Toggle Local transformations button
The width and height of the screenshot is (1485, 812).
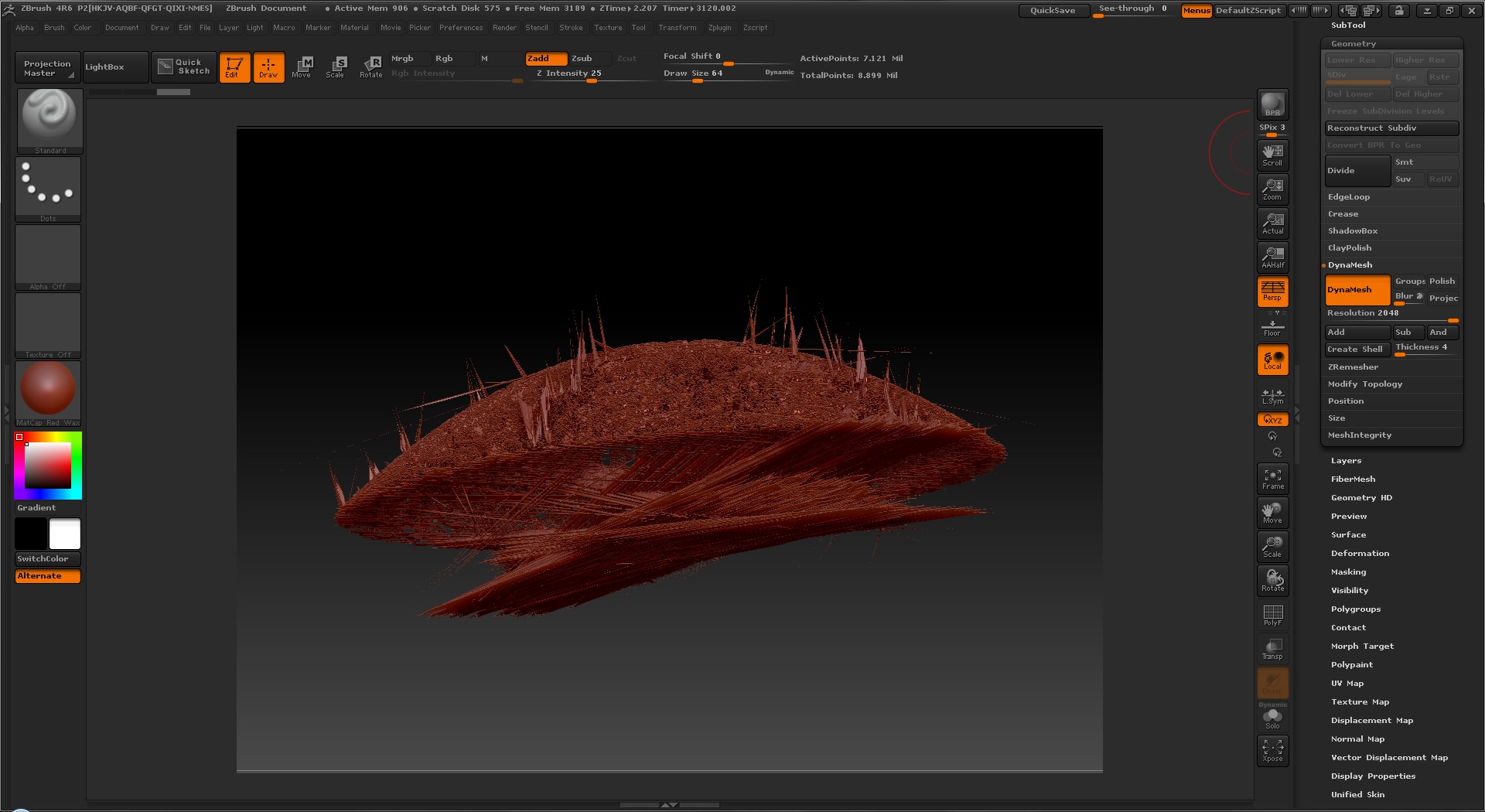tap(1272, 360)
